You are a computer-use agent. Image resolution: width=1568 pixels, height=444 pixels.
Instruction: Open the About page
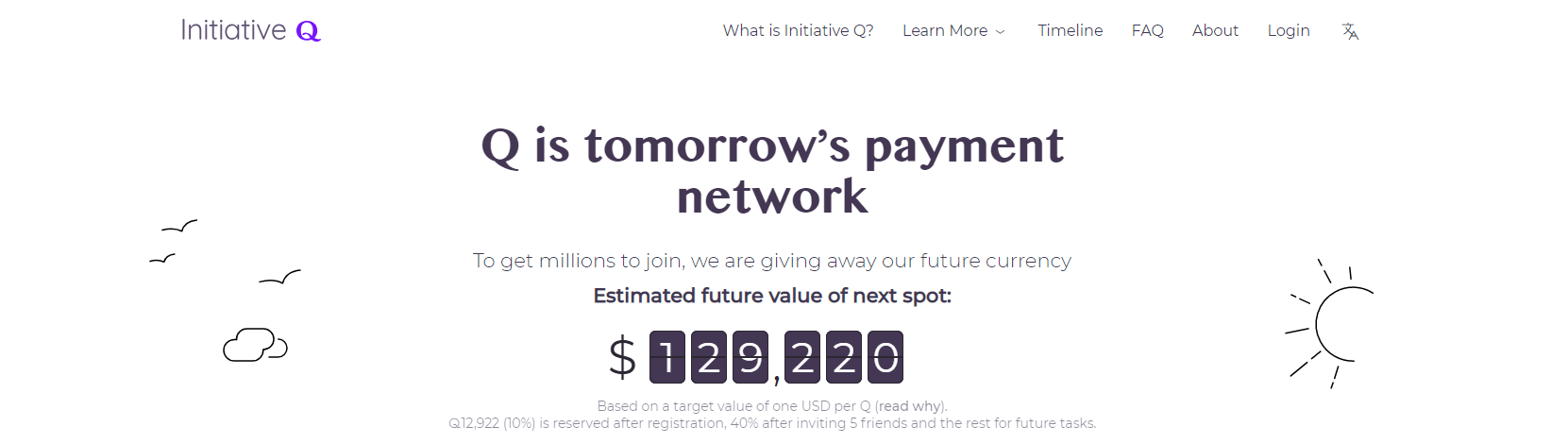point(1215,30)
